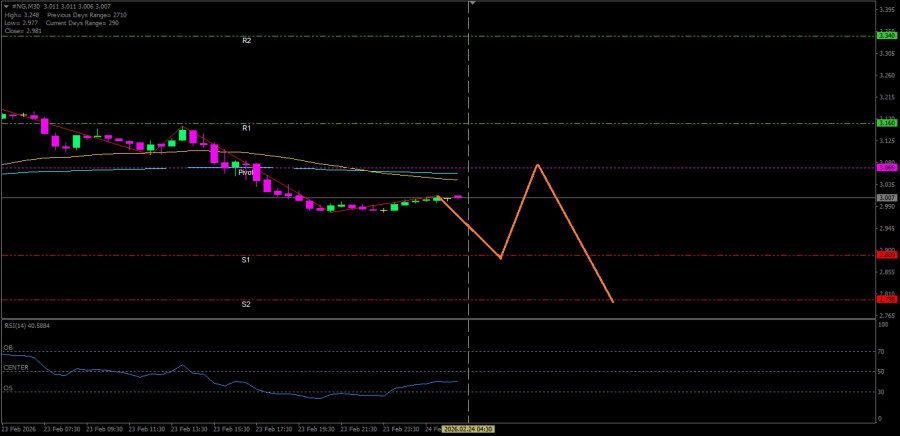The width and height of the screenshot is (900, 436).
Task: Click the S2 support level label
Action: pos(246,304)
